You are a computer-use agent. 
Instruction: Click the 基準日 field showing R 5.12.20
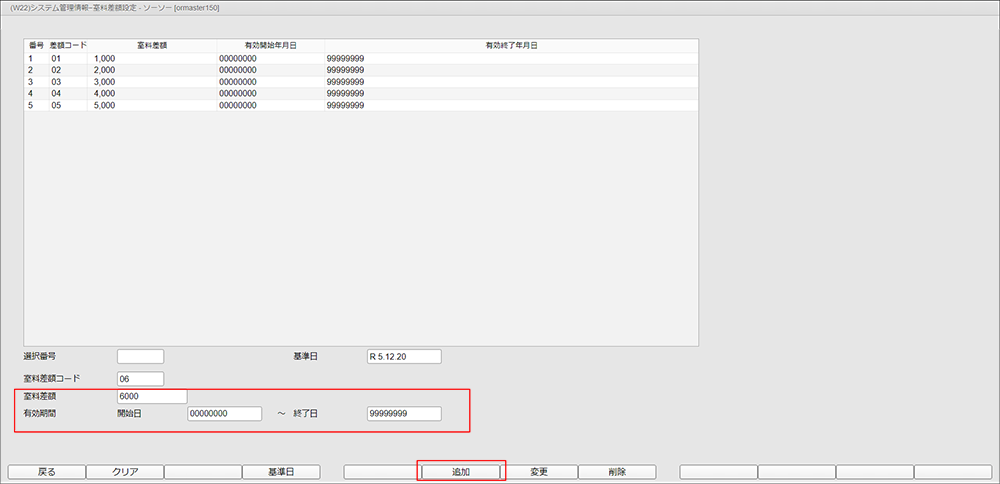(404, 357)
